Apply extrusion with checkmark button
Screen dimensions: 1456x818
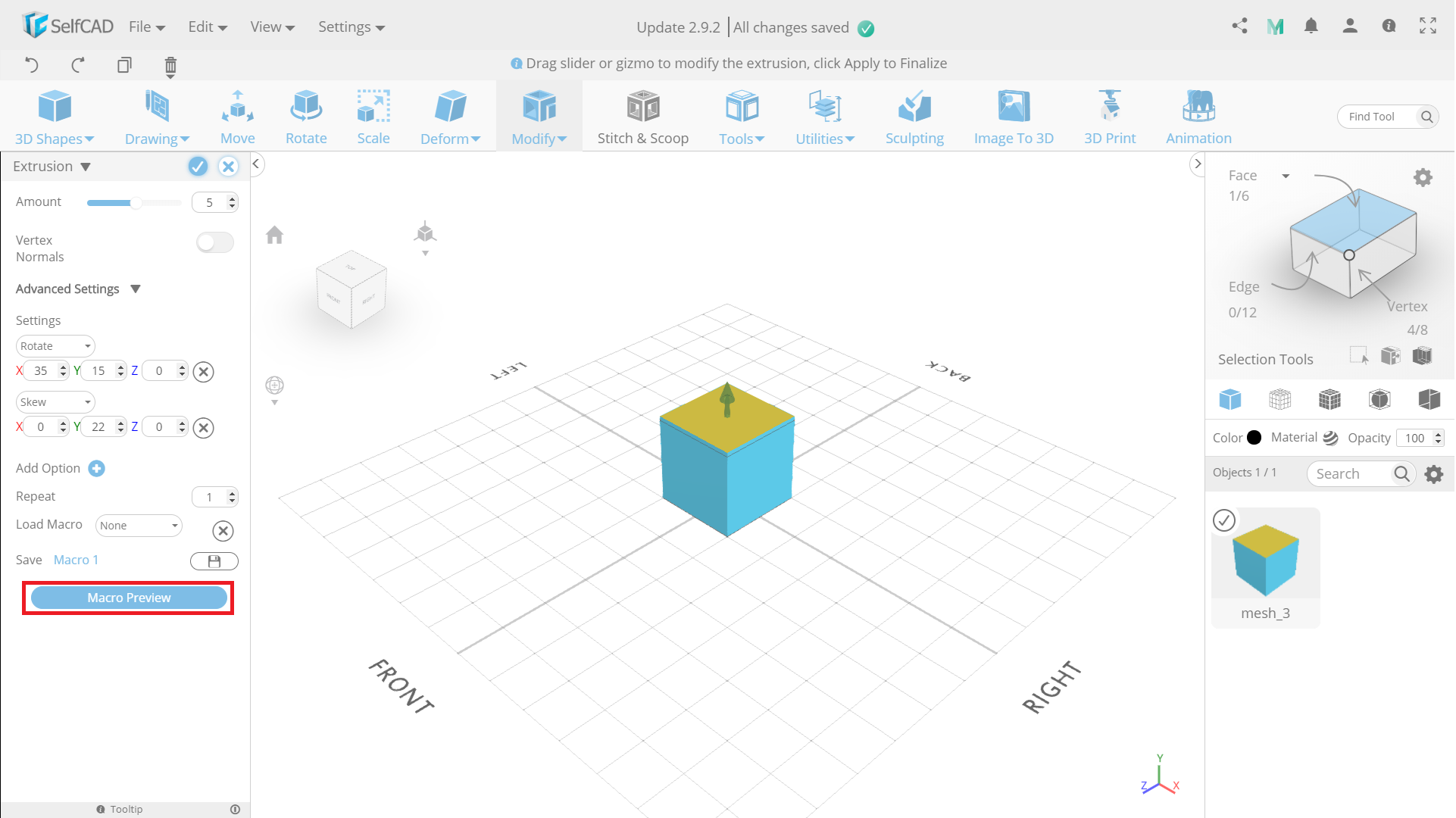pos(197,167)
